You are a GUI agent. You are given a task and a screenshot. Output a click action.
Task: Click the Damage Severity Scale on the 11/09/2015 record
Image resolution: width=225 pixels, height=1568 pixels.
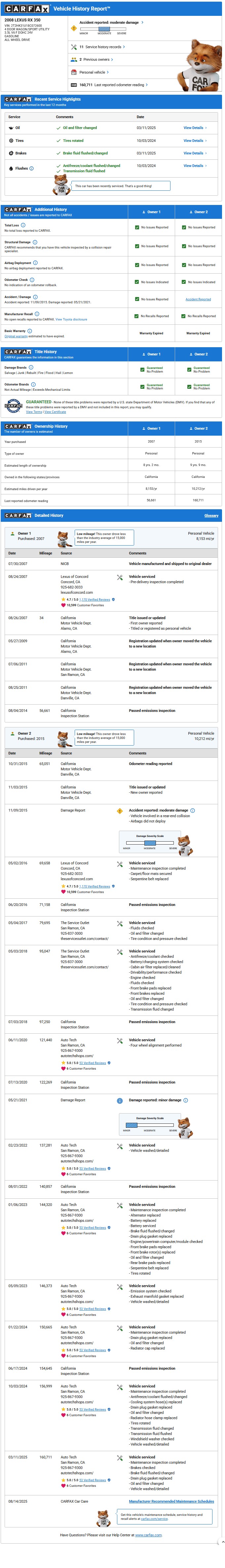tap(150, 843)
